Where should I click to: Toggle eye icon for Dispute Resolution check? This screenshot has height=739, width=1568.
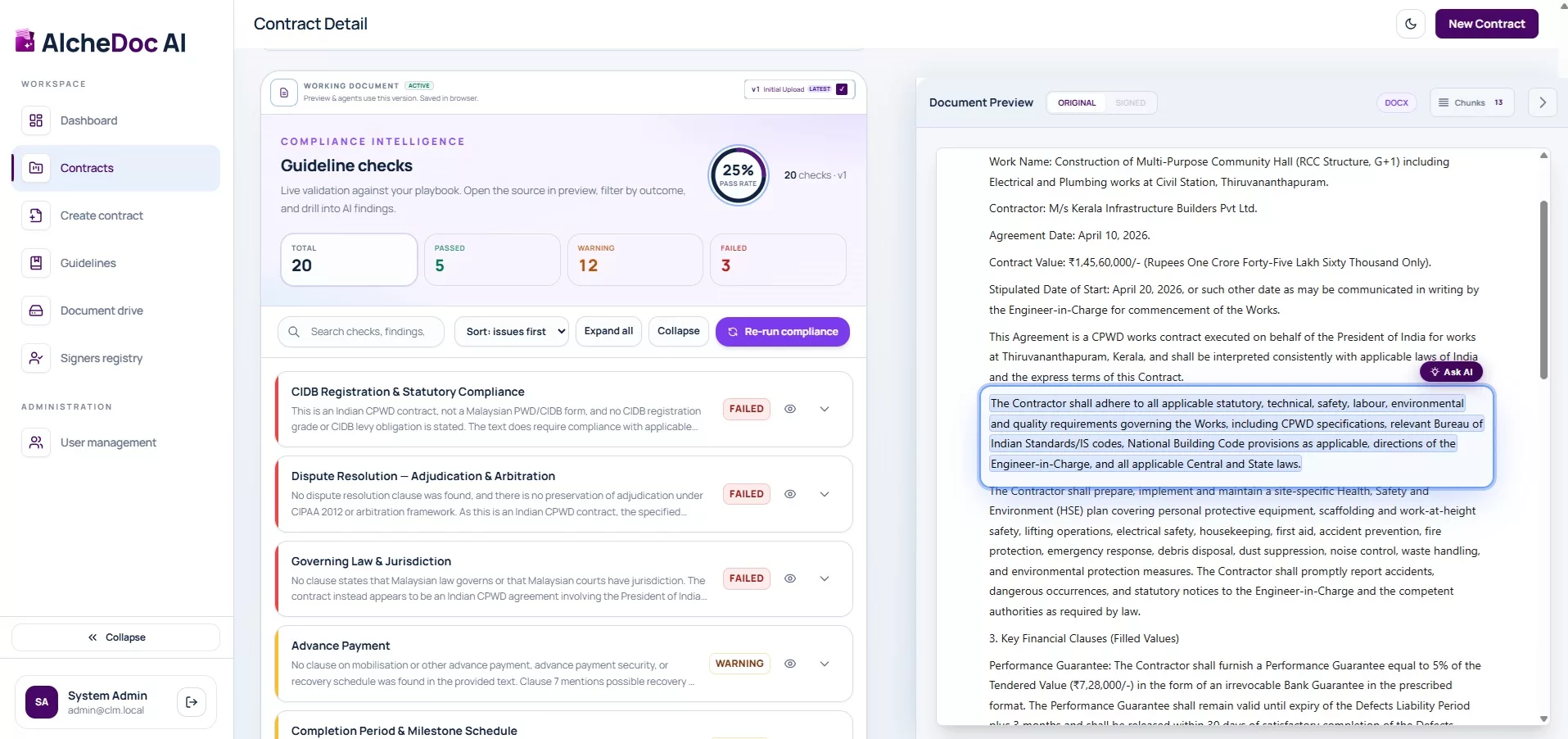pos(790,494)
